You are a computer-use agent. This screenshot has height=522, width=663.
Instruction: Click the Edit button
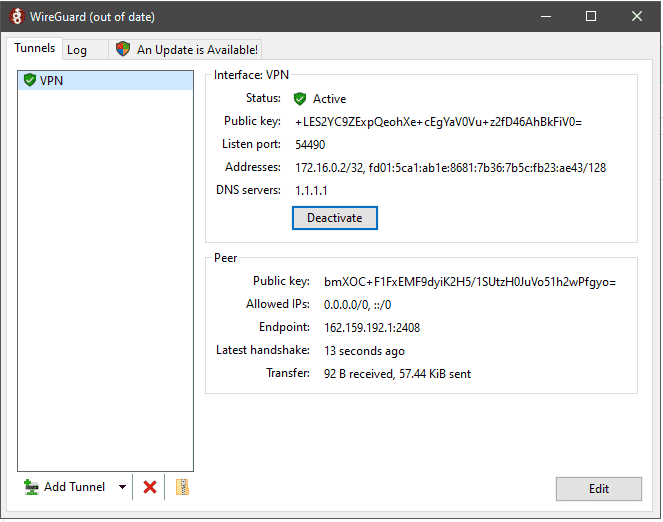click(598, 489)
